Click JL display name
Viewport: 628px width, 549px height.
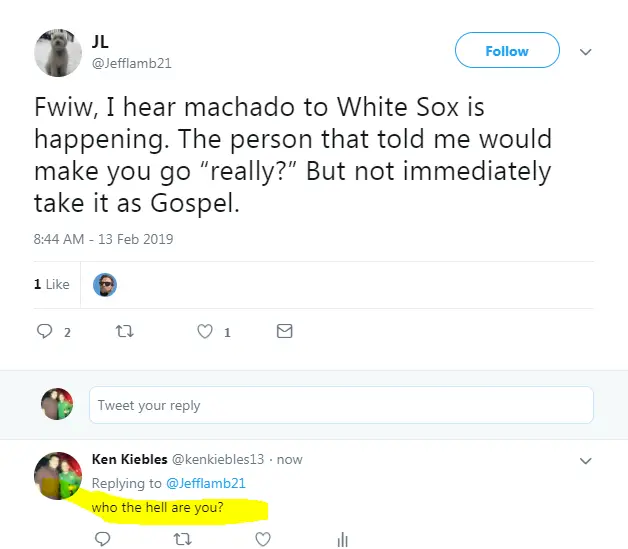[101, 39]
